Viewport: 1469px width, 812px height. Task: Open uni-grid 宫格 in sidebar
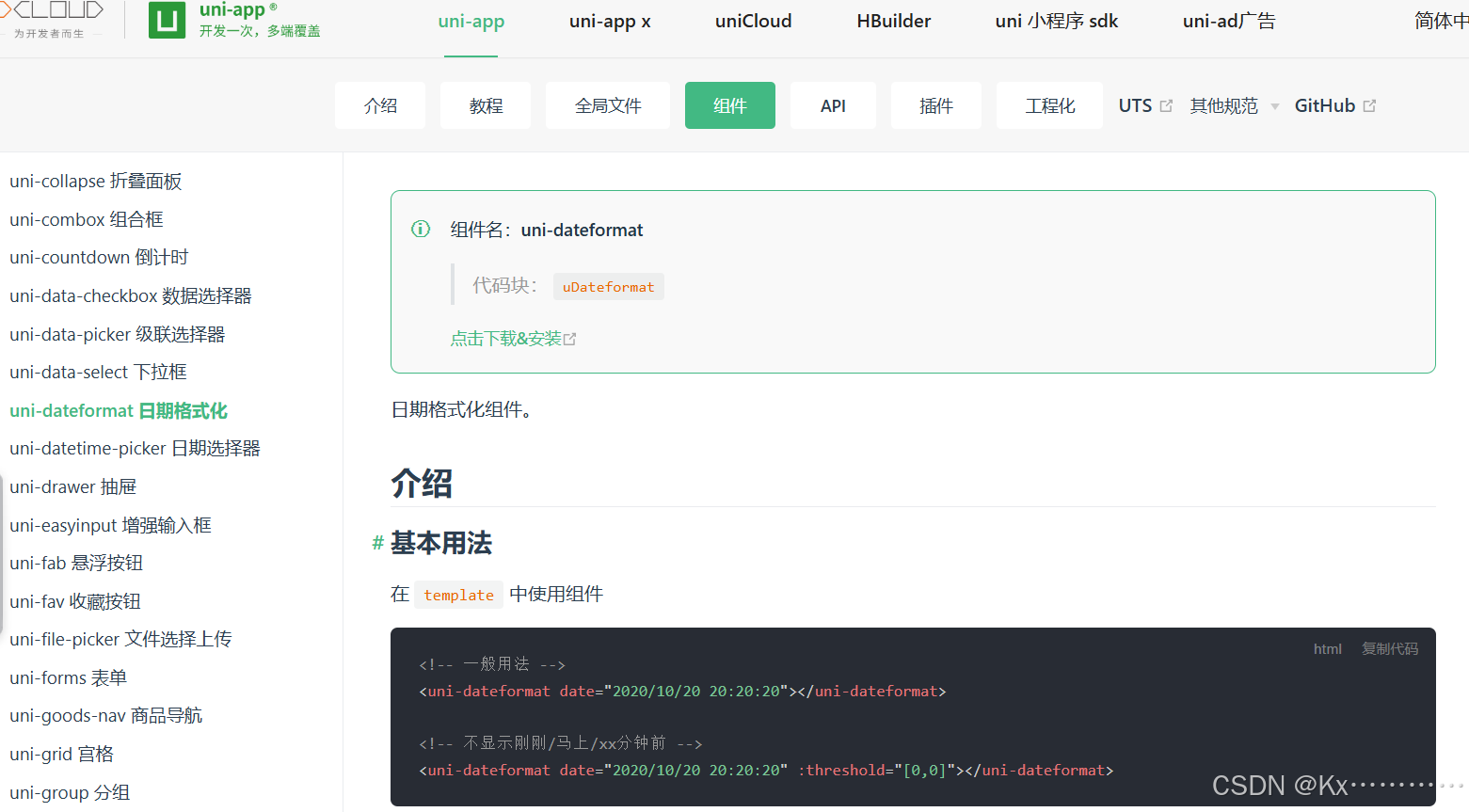[x=62, y=754]
